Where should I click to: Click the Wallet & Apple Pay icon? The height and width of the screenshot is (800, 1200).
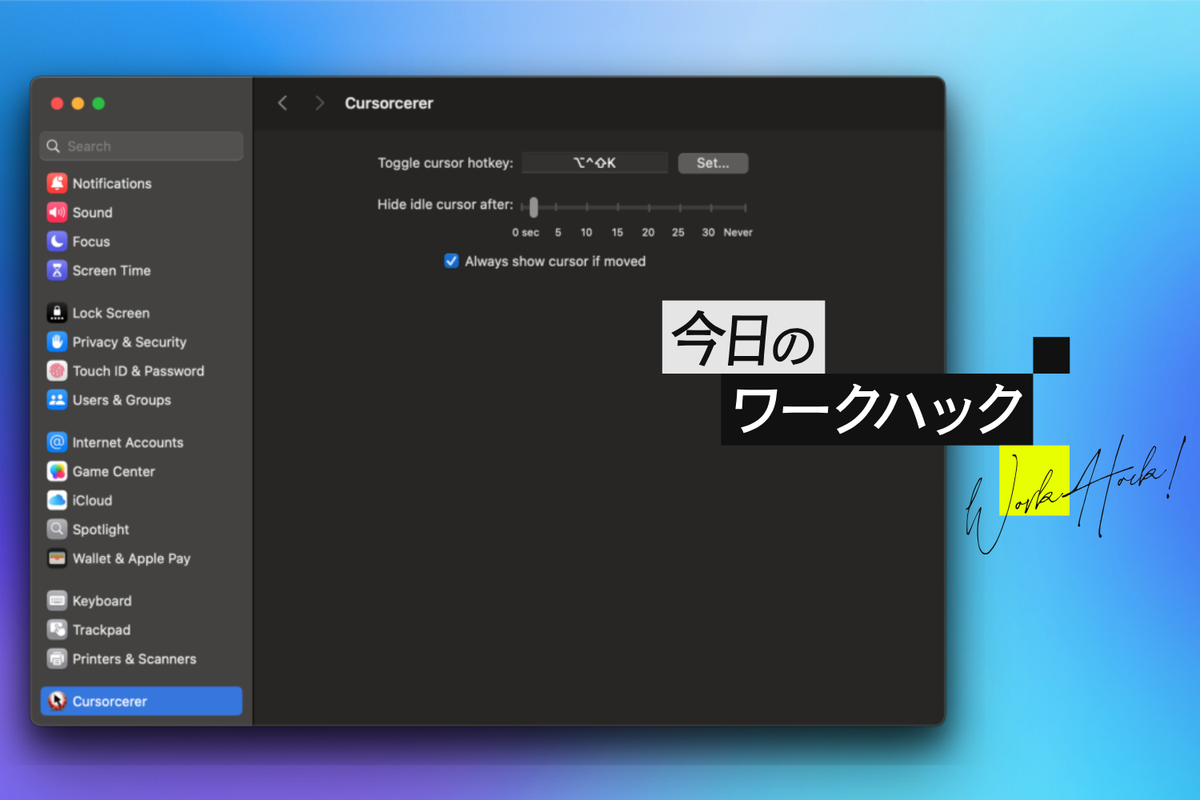point(57,559)
